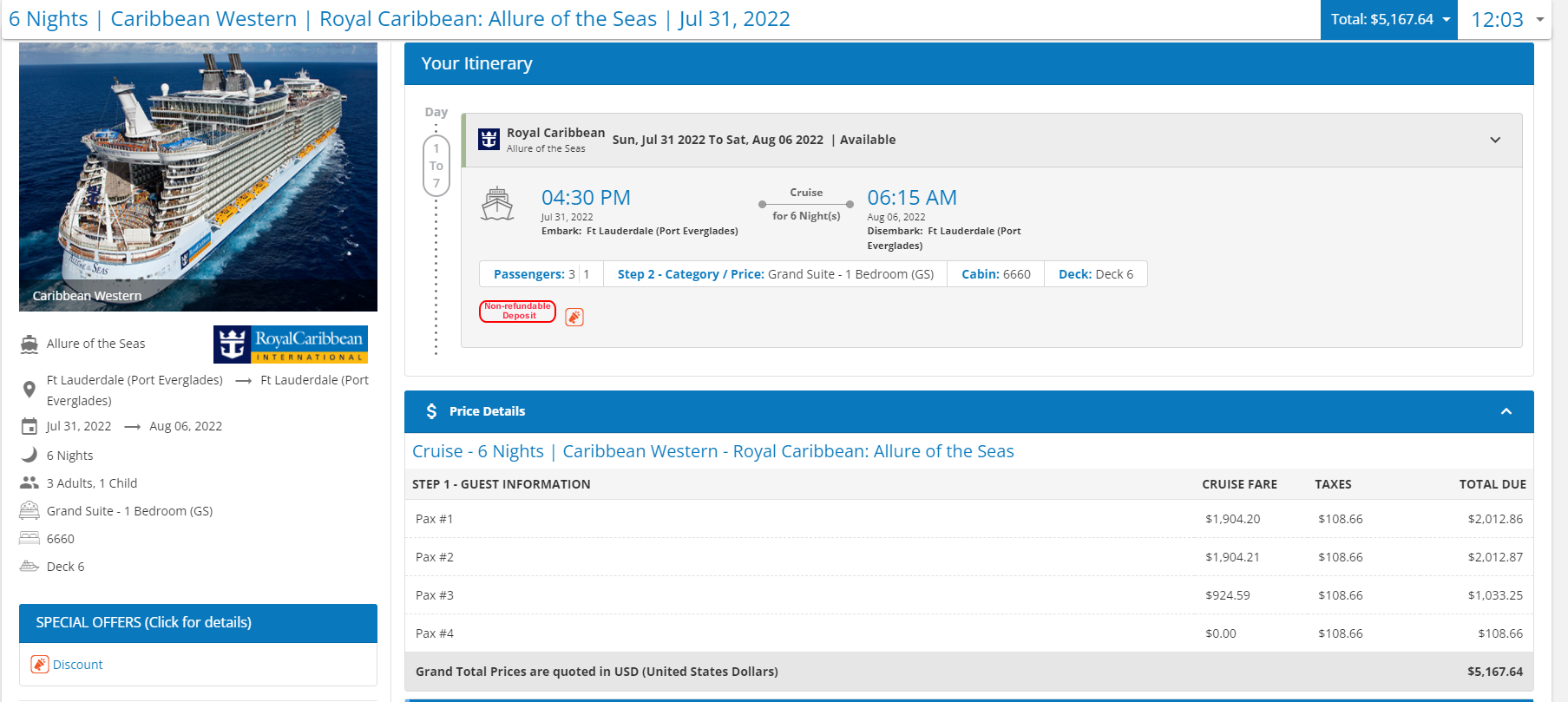Click the ship icon beside Allure of the Seas

pyautogui.click(x=30, y=344)
